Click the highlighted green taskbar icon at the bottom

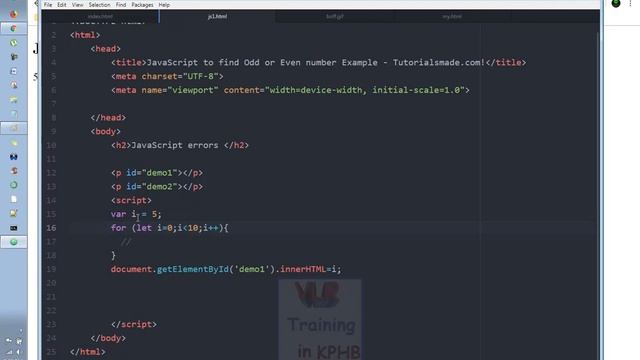tap(13, 242)
